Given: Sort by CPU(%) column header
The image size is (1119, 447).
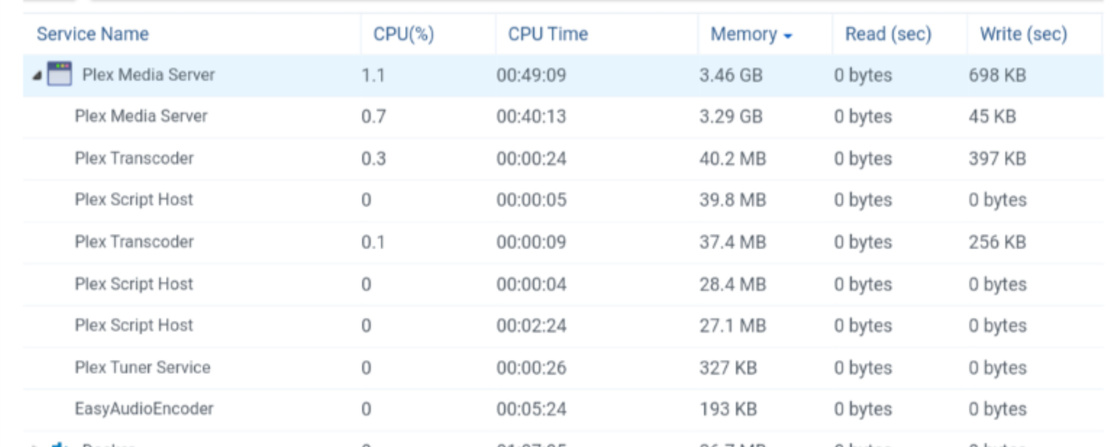Looking at the screenshot, I should click(403, 34).
